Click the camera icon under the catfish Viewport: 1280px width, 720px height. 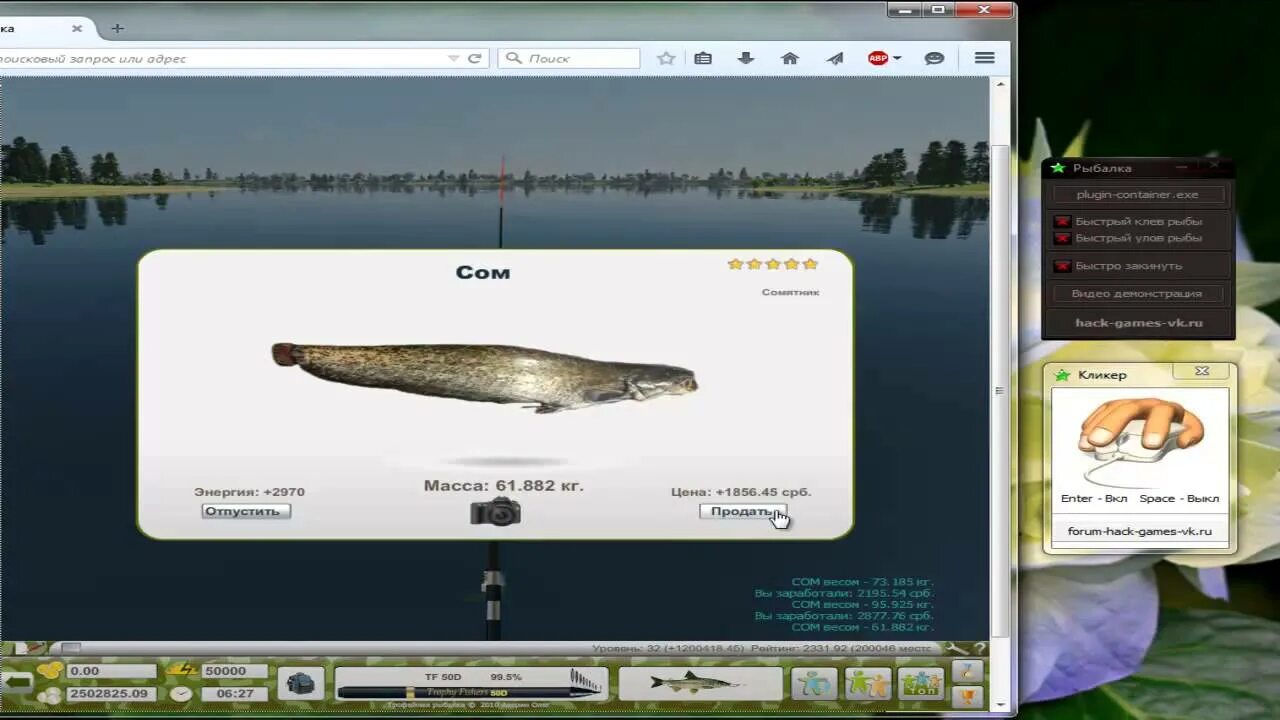(x=495, y=512)
